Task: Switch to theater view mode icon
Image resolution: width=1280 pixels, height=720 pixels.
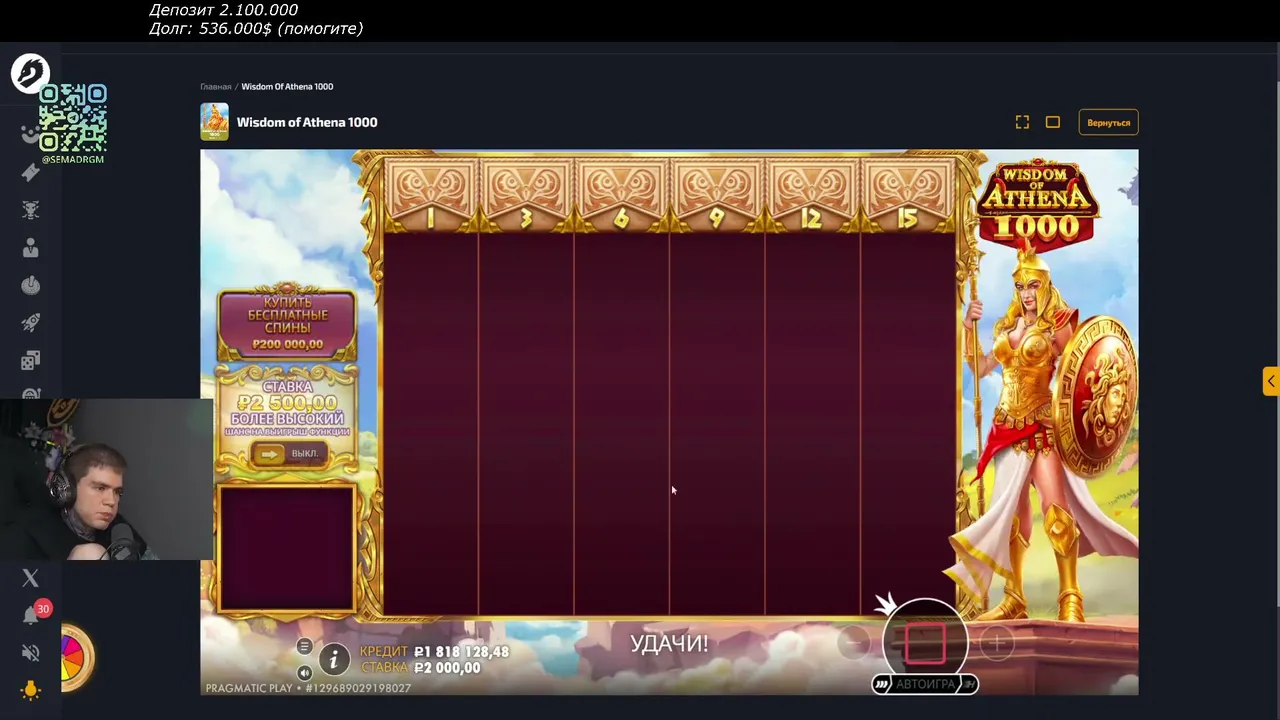Action: (1053, 122)
